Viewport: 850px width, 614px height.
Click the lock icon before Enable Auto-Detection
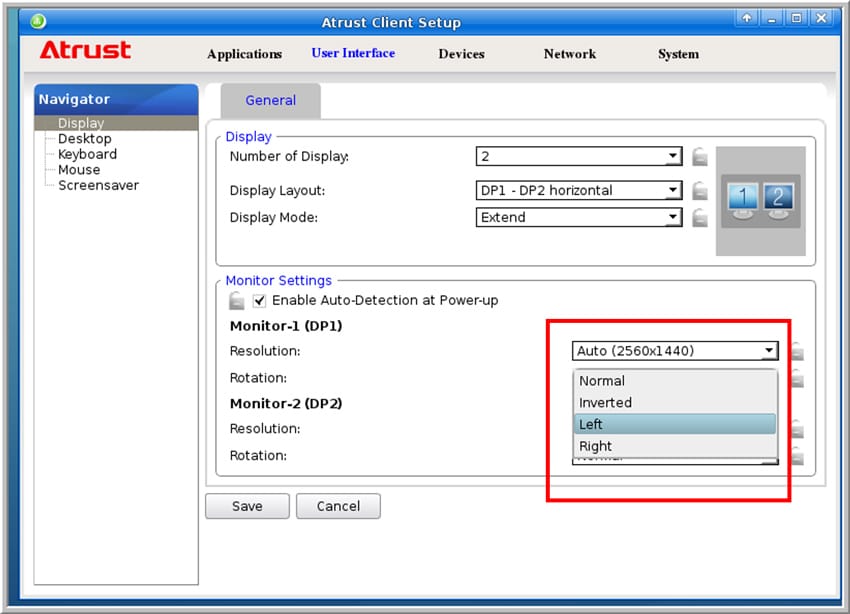click(236, 301)
